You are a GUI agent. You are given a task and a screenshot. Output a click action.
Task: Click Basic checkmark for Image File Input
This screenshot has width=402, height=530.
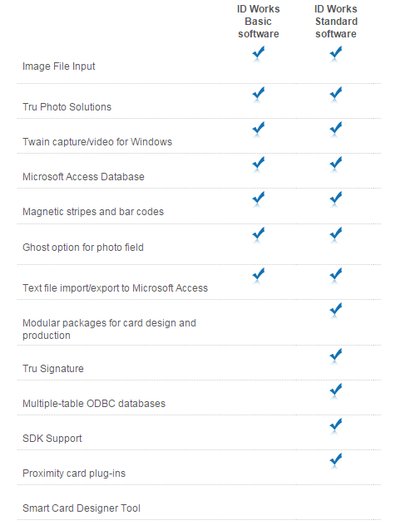[259, 54]
